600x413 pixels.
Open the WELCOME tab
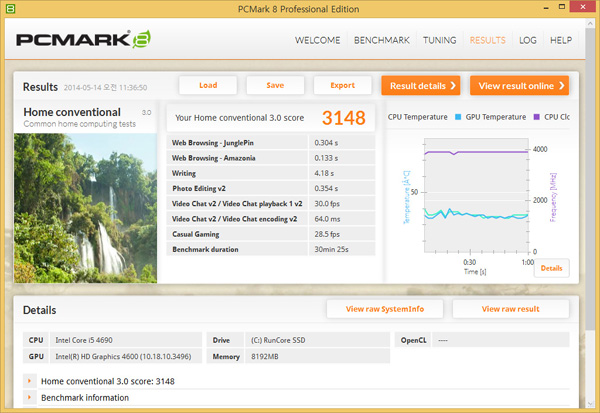(x=318, y=41)
